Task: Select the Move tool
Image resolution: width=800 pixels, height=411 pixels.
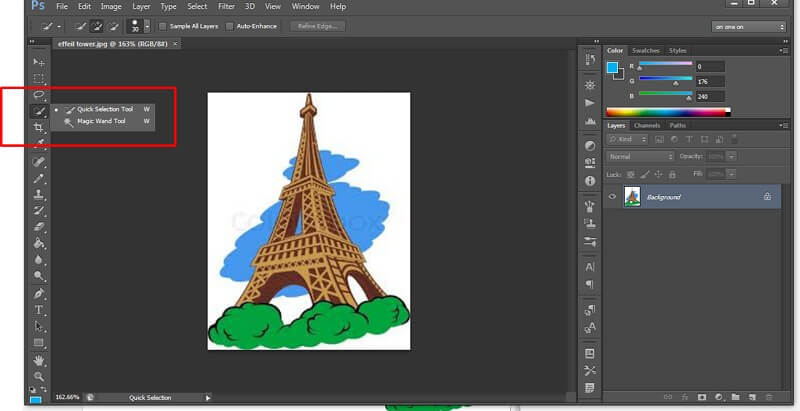Action: (x=39, y=62)
